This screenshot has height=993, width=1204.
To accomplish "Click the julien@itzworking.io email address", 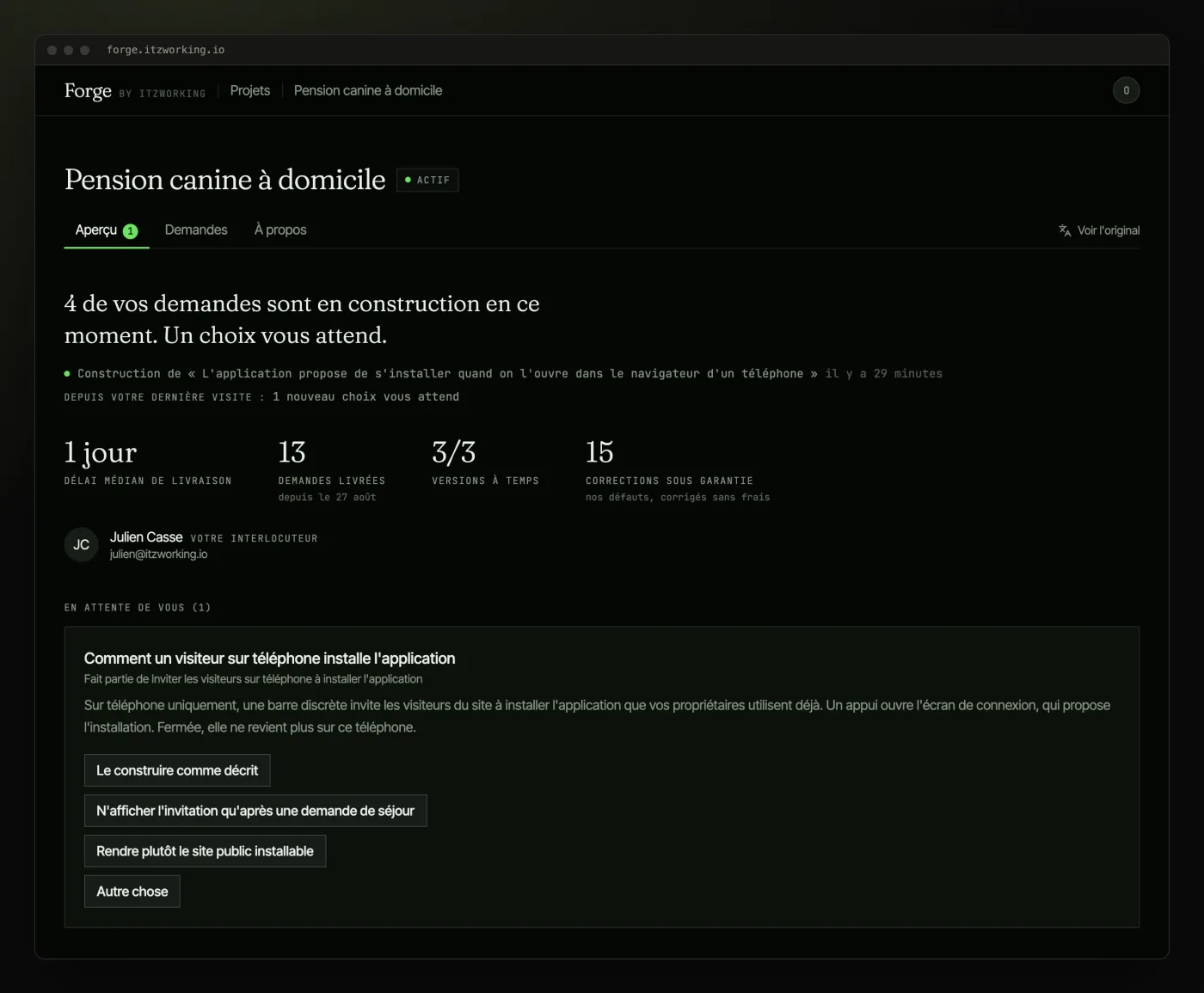I will pos(158,555).
